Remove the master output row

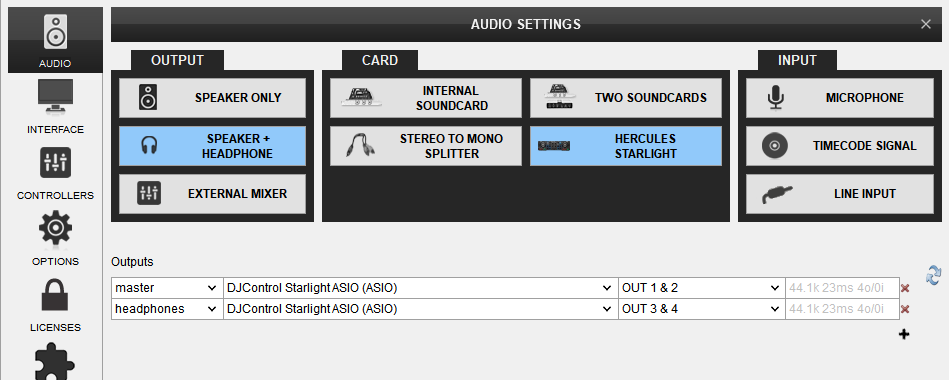click(x=905, y=289)
